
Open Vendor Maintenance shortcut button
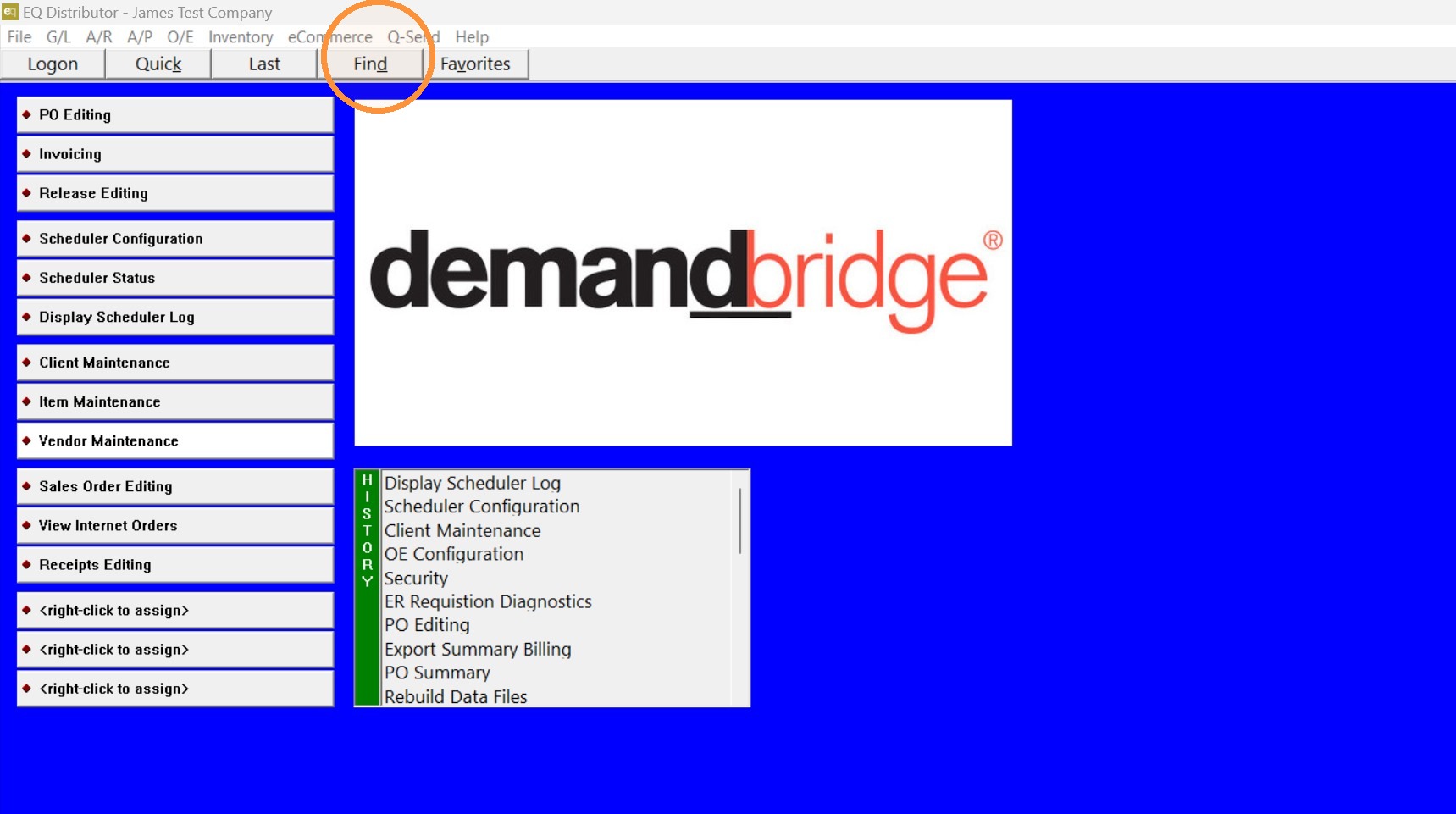175,440
